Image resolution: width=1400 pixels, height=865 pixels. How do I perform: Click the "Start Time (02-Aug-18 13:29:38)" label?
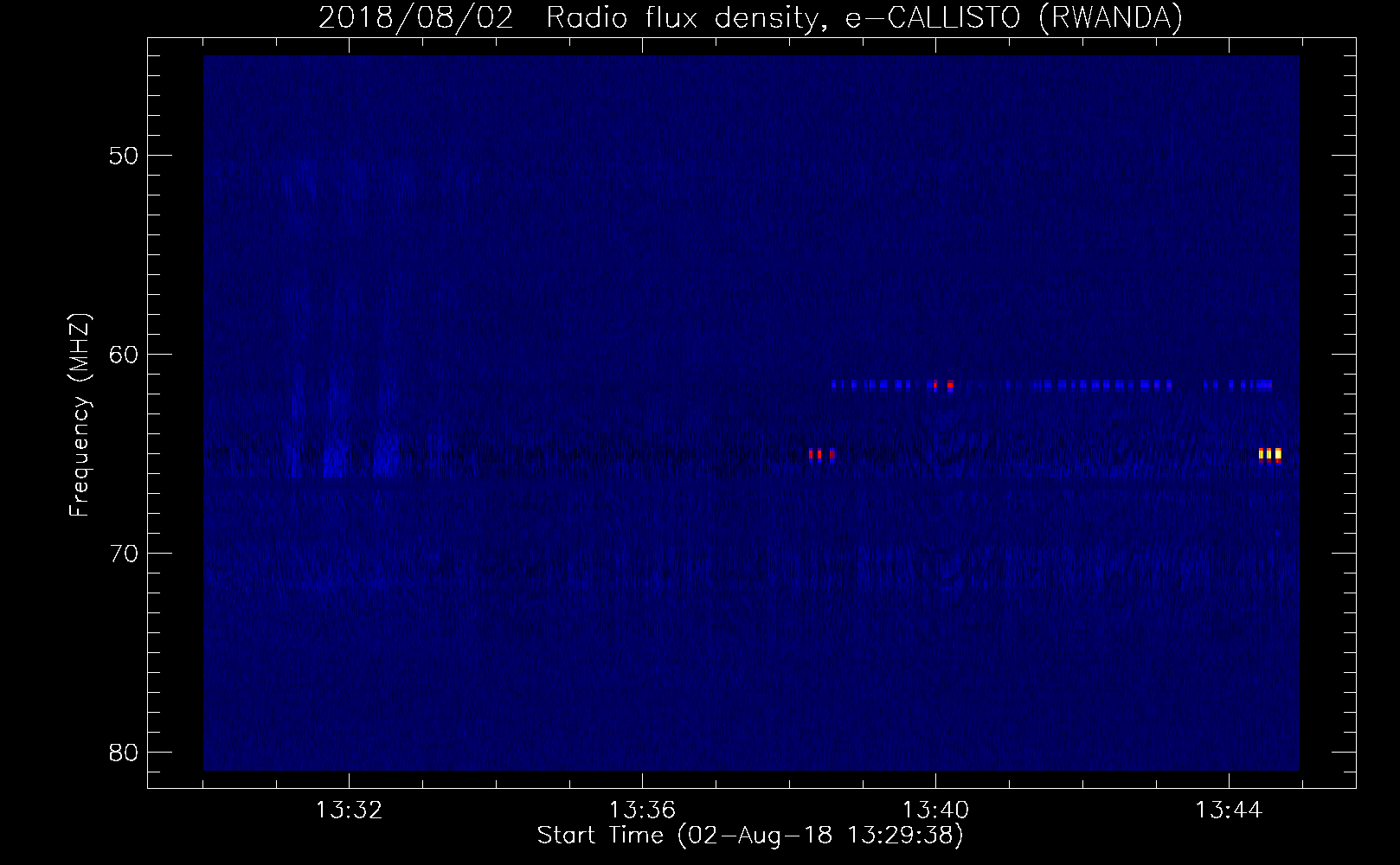(750, 836)
